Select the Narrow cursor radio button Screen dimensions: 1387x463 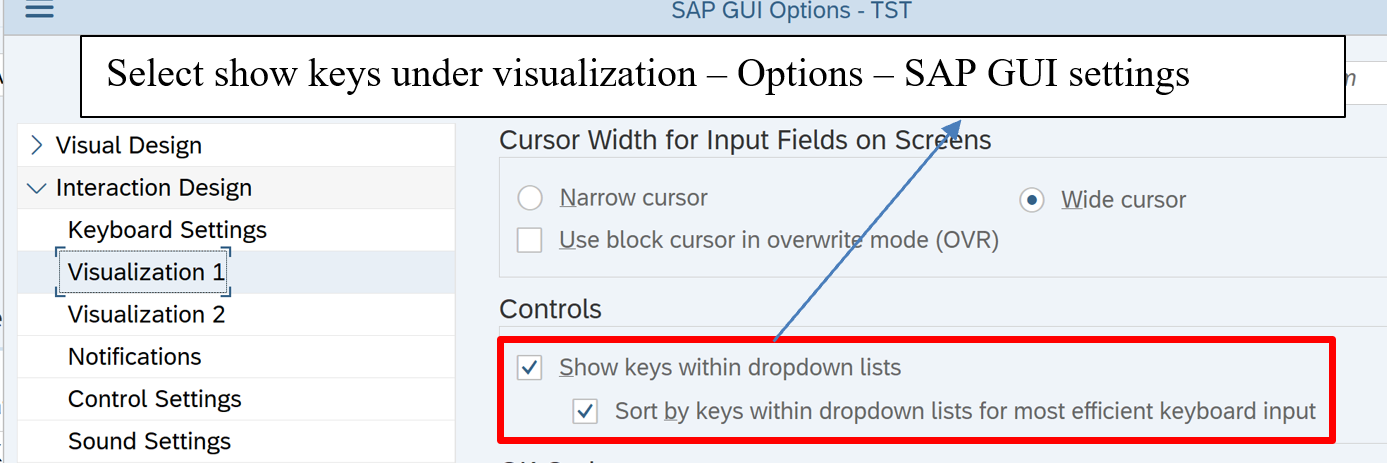click(530, 199)
